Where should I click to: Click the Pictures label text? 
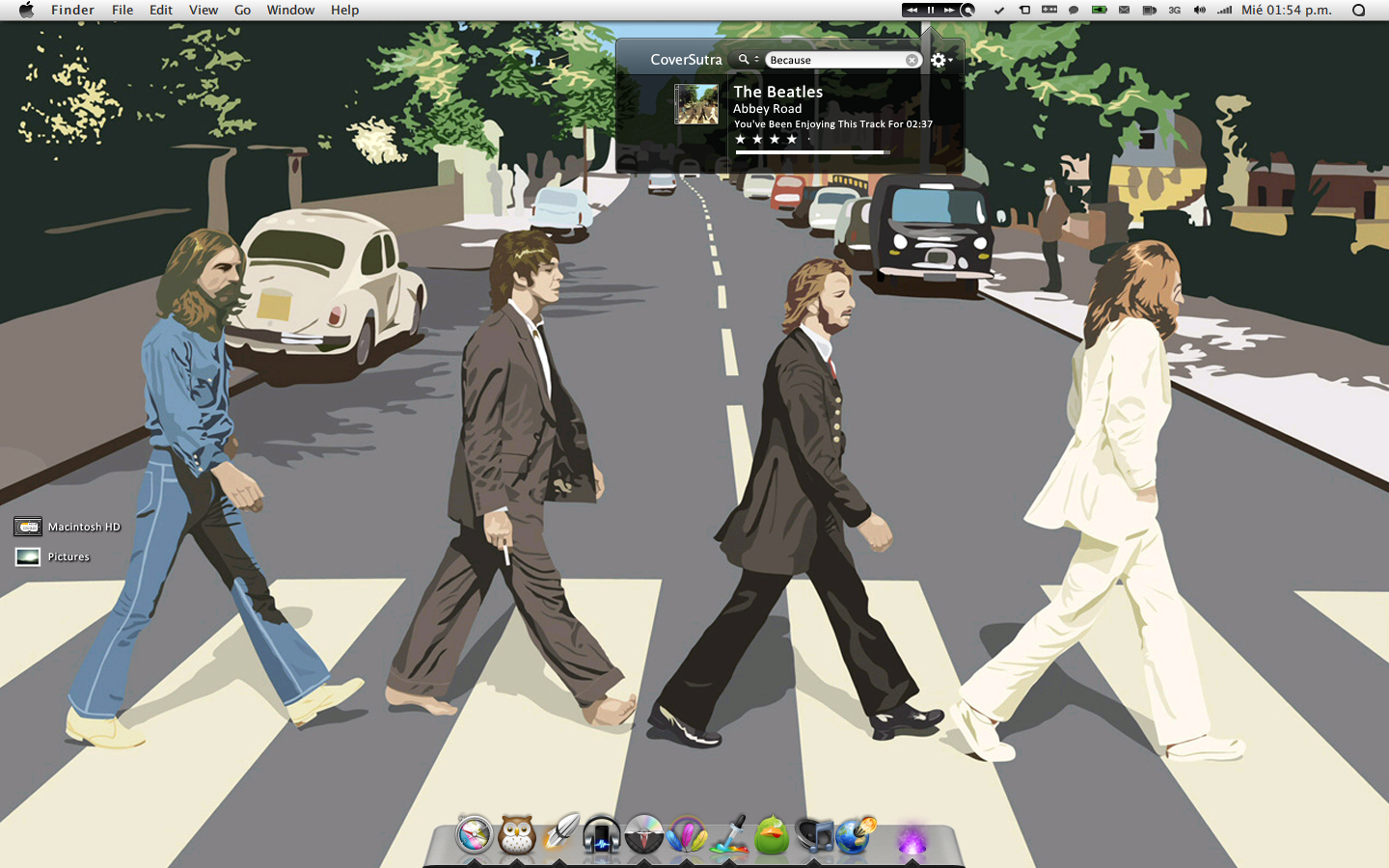point(68,556)
